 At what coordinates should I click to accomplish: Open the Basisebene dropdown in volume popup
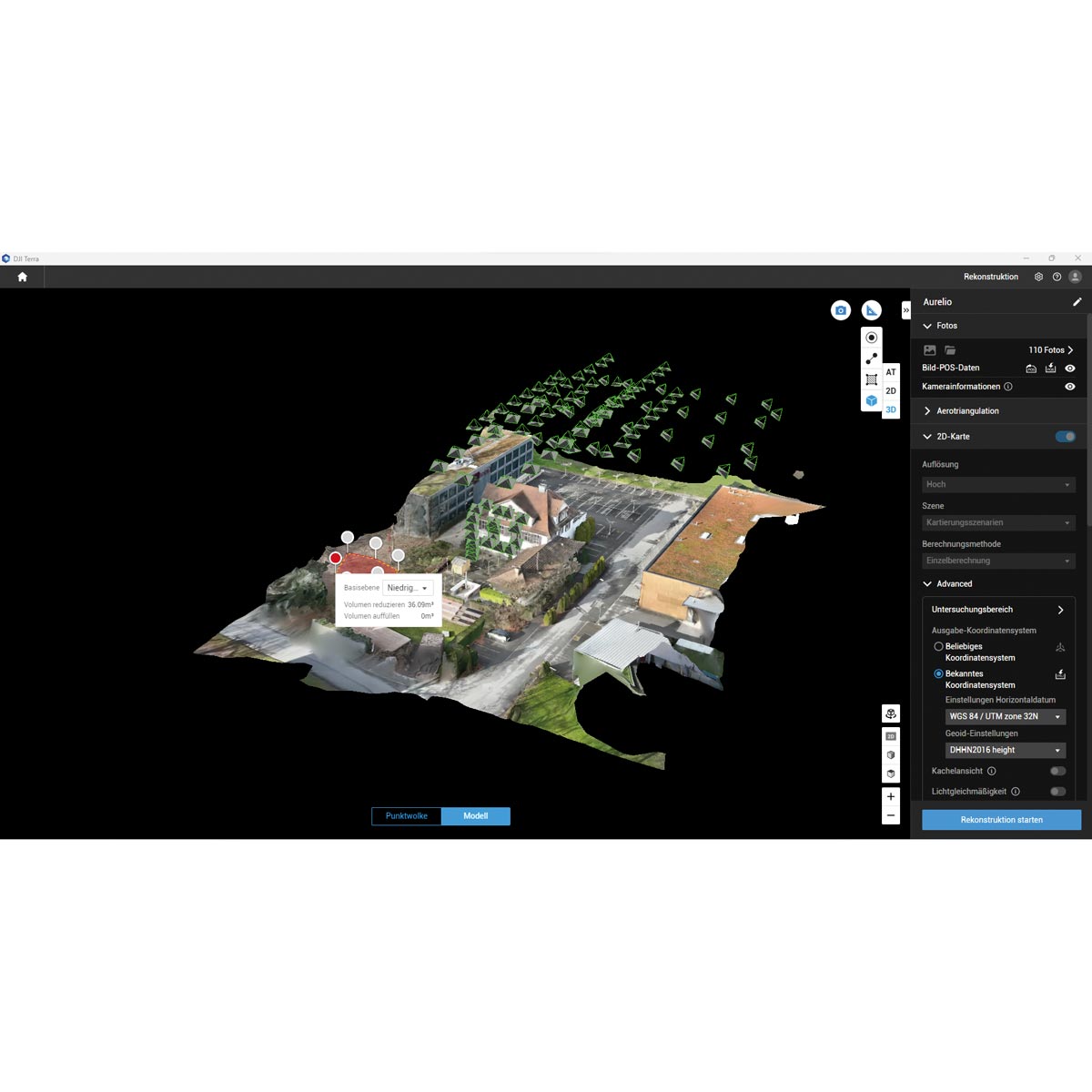pos(408,589)
